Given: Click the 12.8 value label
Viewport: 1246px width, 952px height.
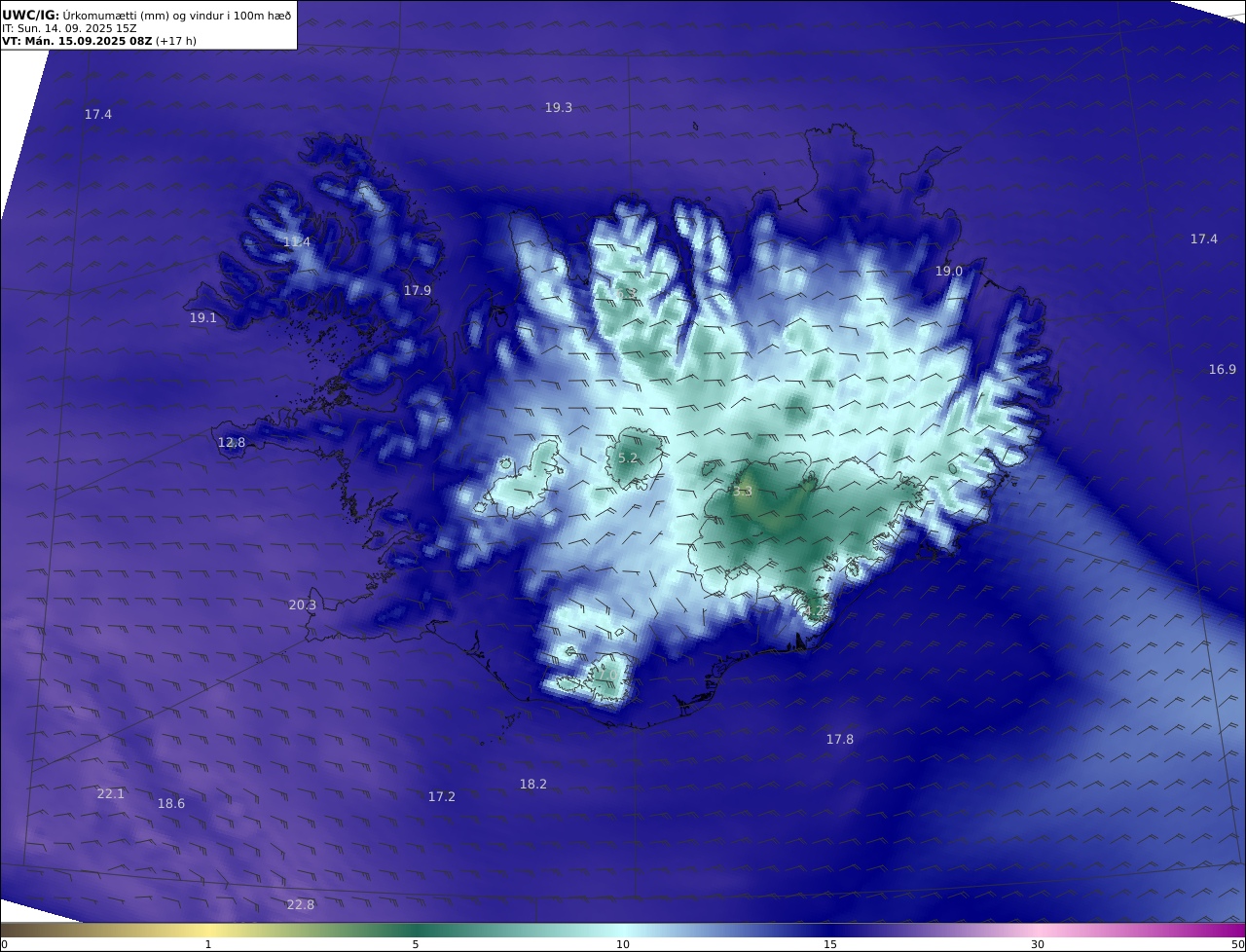Looking at the screenshot, I should [232, 443].
